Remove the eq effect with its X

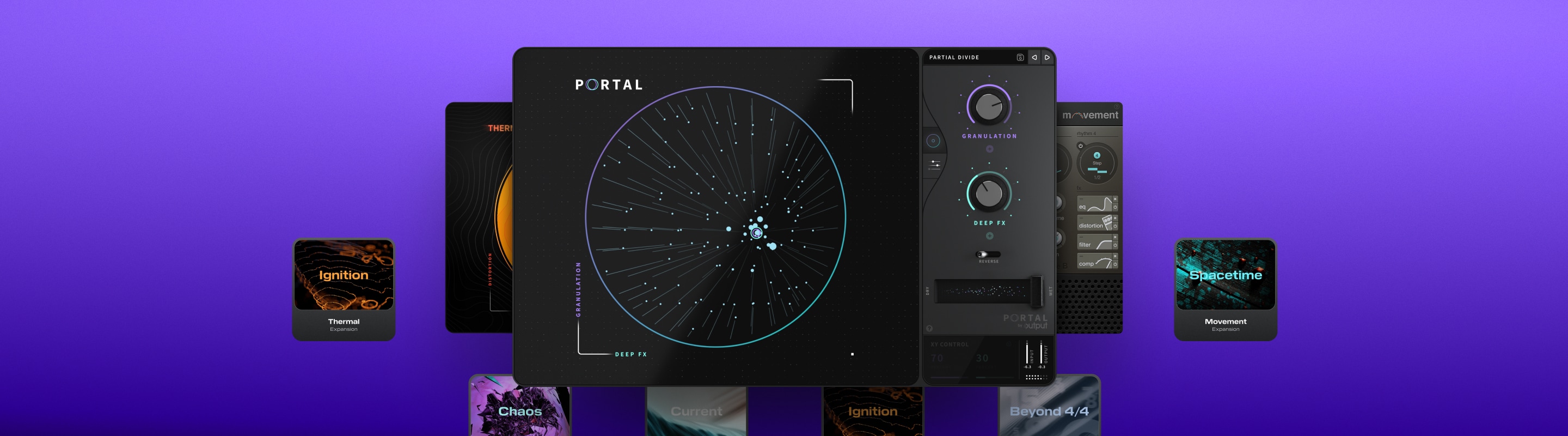(x=1115, y=199)
